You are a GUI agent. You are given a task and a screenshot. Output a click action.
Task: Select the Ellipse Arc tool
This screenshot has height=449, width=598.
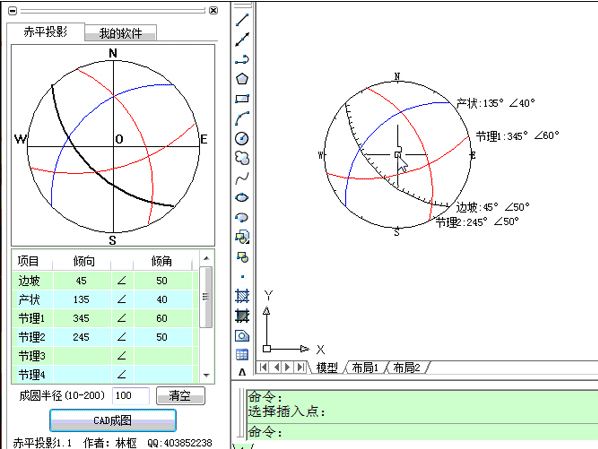tap(242, 217)
